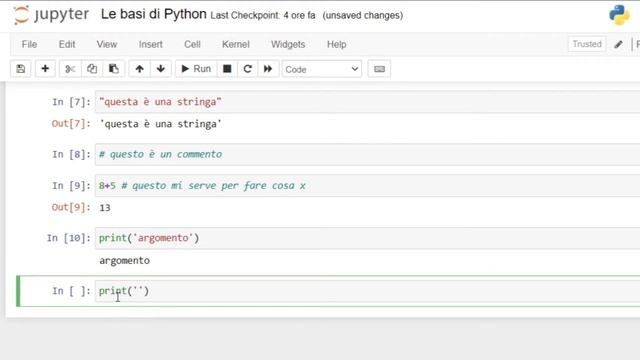Open the Help menu

(x=337, y=44)
